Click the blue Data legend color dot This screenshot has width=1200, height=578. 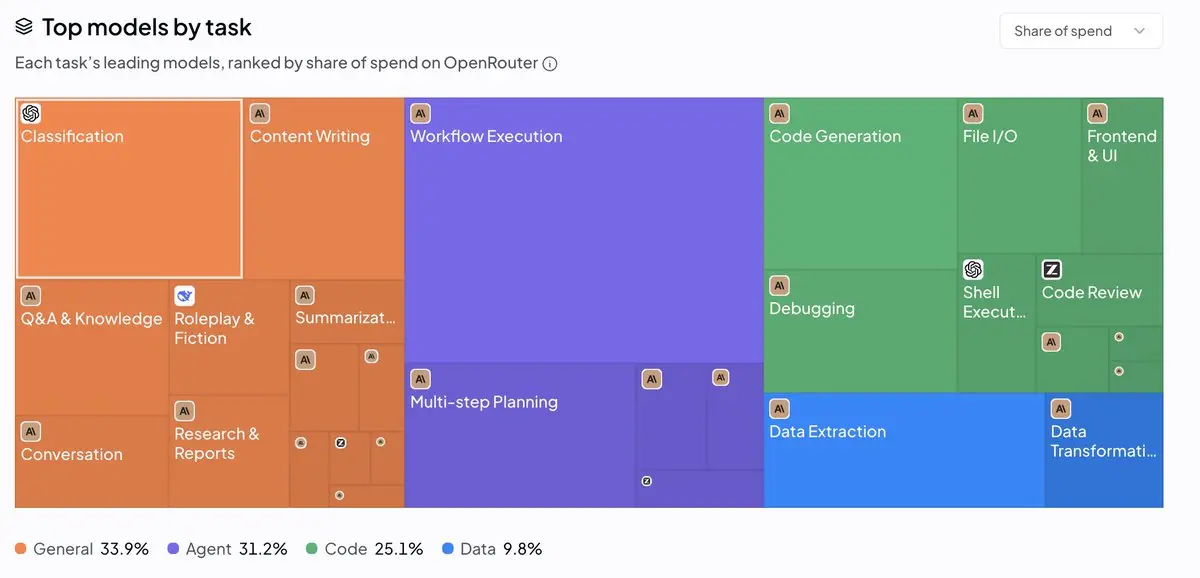pos(448,549)
